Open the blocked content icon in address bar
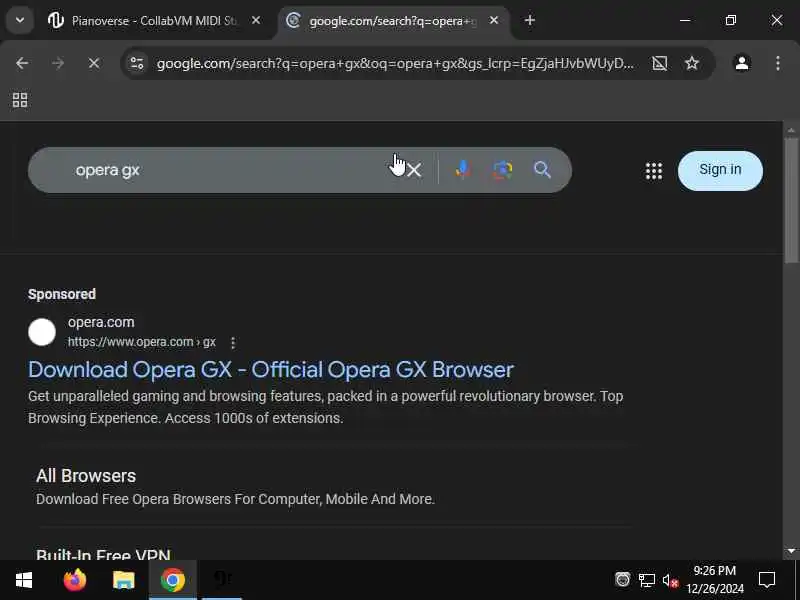The height and width of the screenshot is (600, 800). [660, 63]
